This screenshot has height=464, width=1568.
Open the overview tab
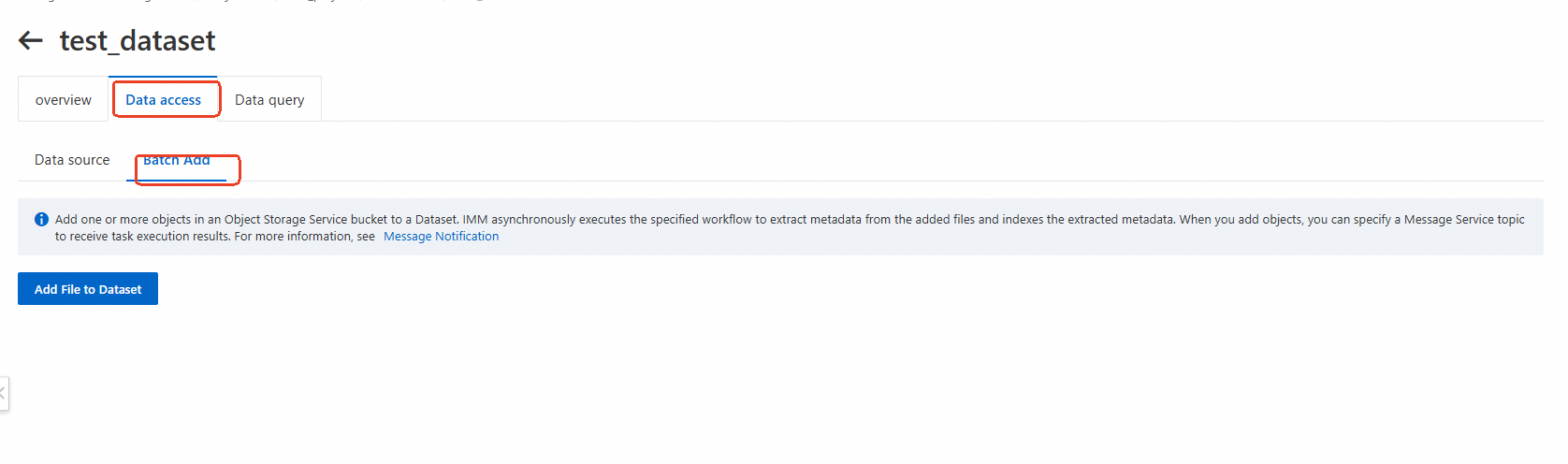(x=64, y=100)
